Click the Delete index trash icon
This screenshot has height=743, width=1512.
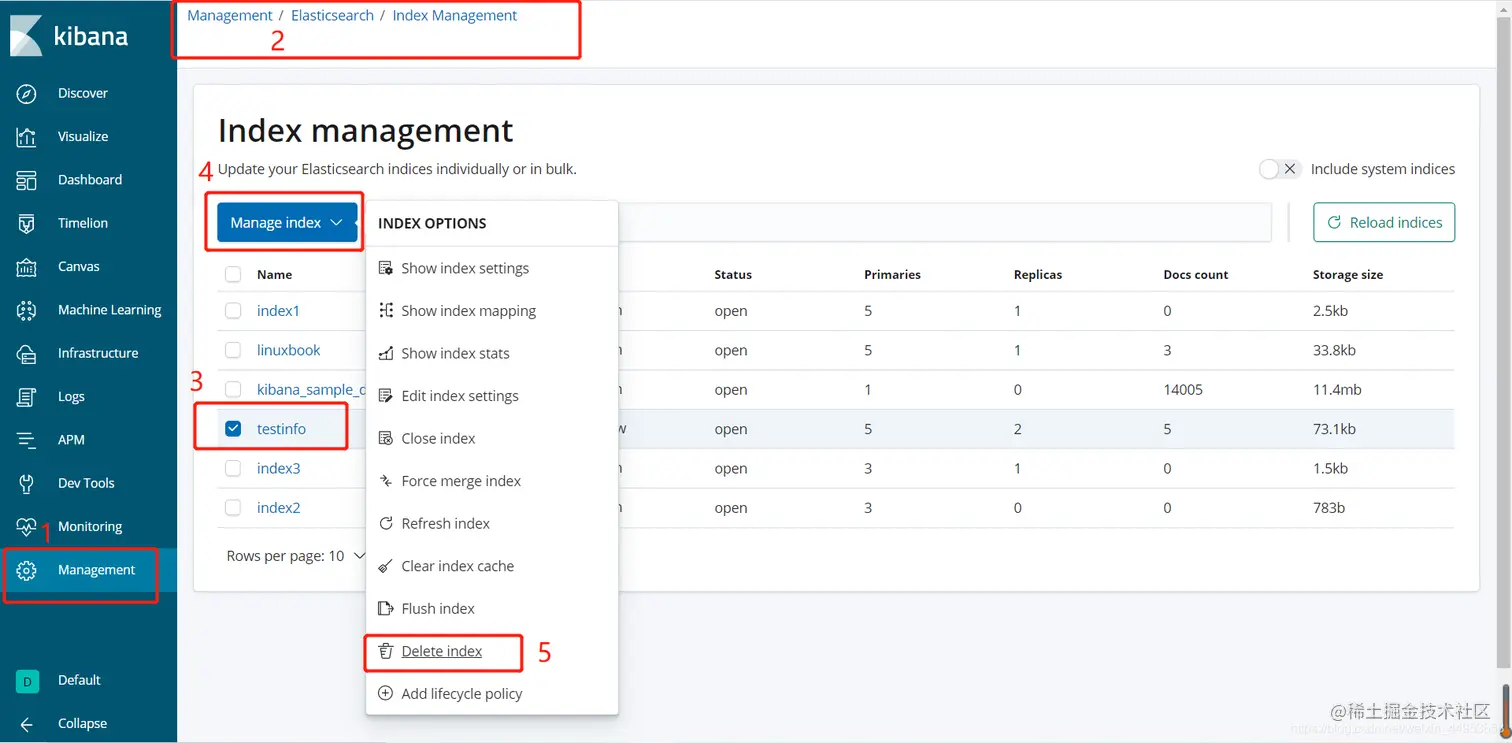click(x=385, y=651)
